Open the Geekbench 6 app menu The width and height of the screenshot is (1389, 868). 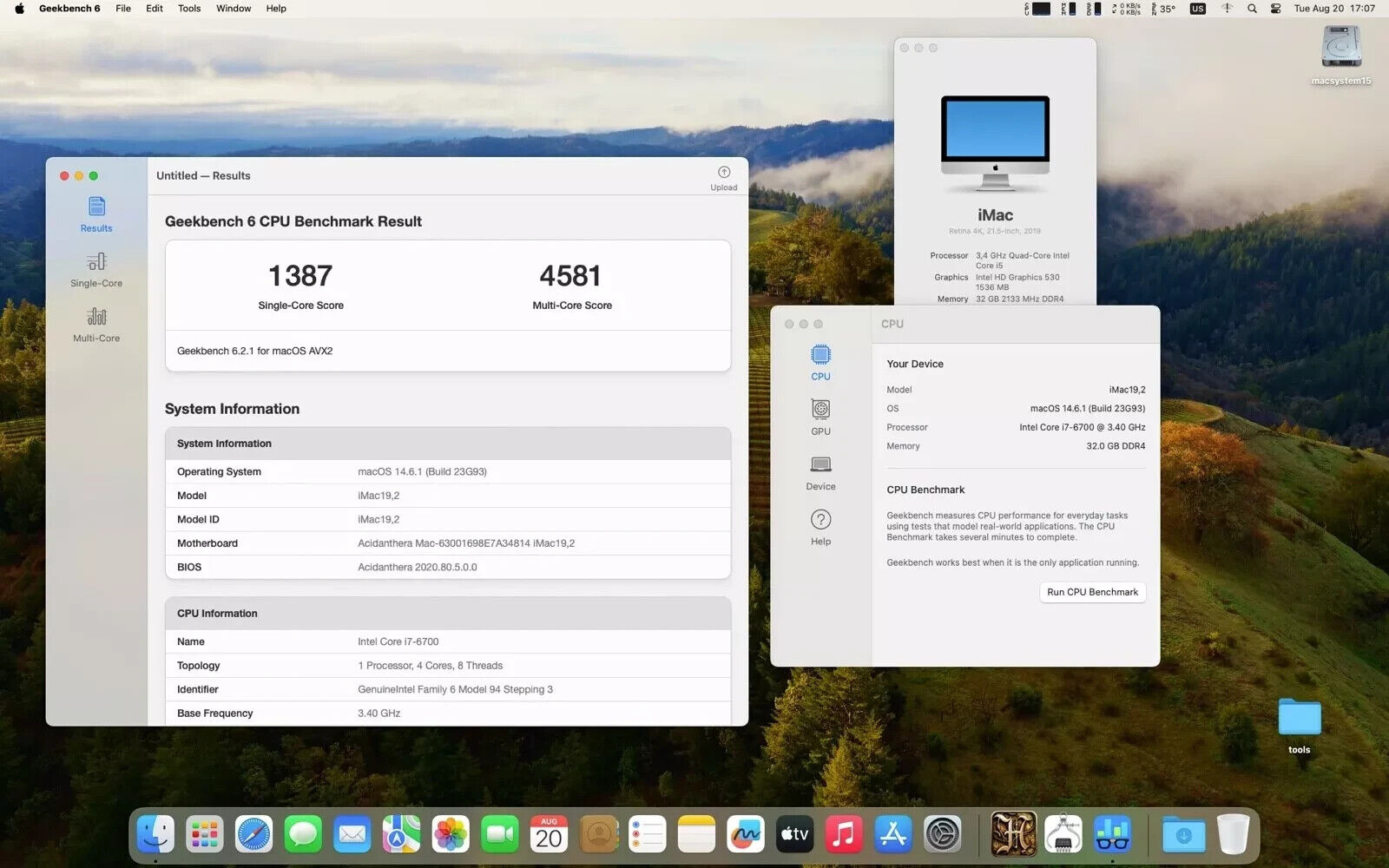(x=69, y=9)
